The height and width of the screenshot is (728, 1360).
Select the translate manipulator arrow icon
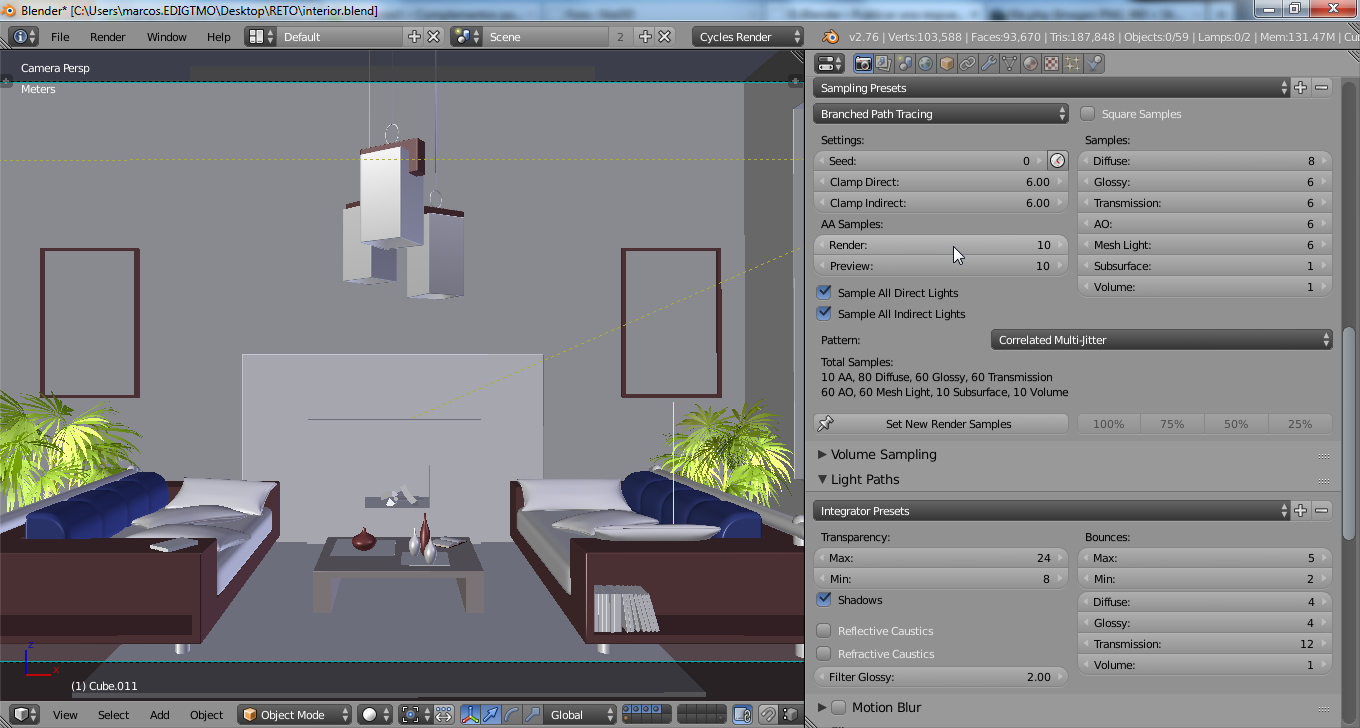click(x=491, y=715)
